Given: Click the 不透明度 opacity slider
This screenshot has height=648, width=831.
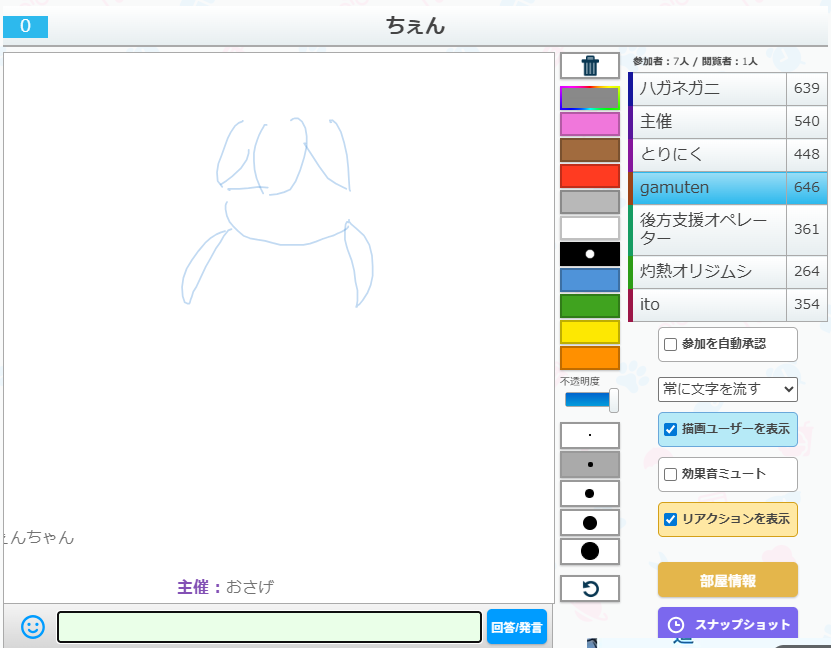Looking at the screenshot, I should pyautogui.click(x=590, y=400).
